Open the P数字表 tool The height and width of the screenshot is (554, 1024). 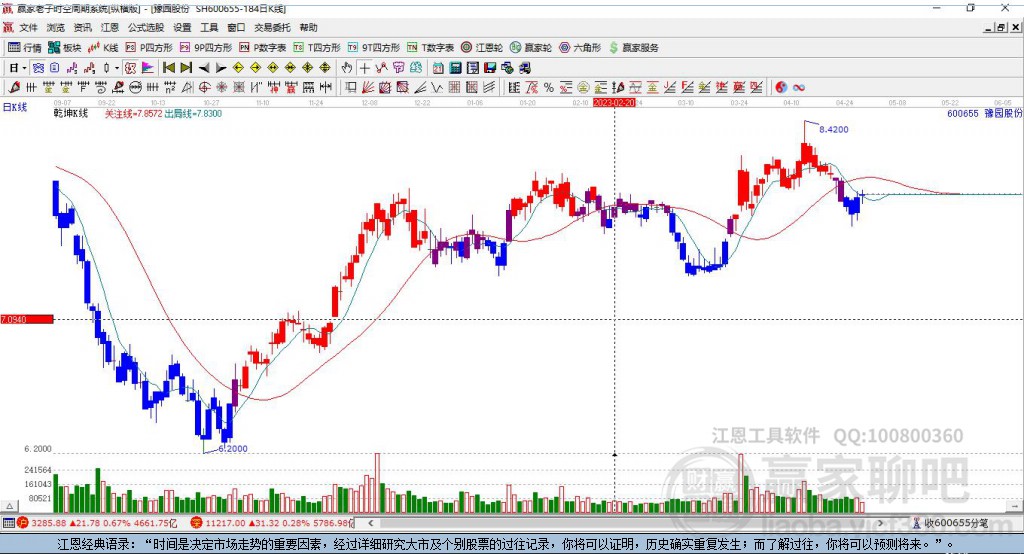(x=263, y=48)
